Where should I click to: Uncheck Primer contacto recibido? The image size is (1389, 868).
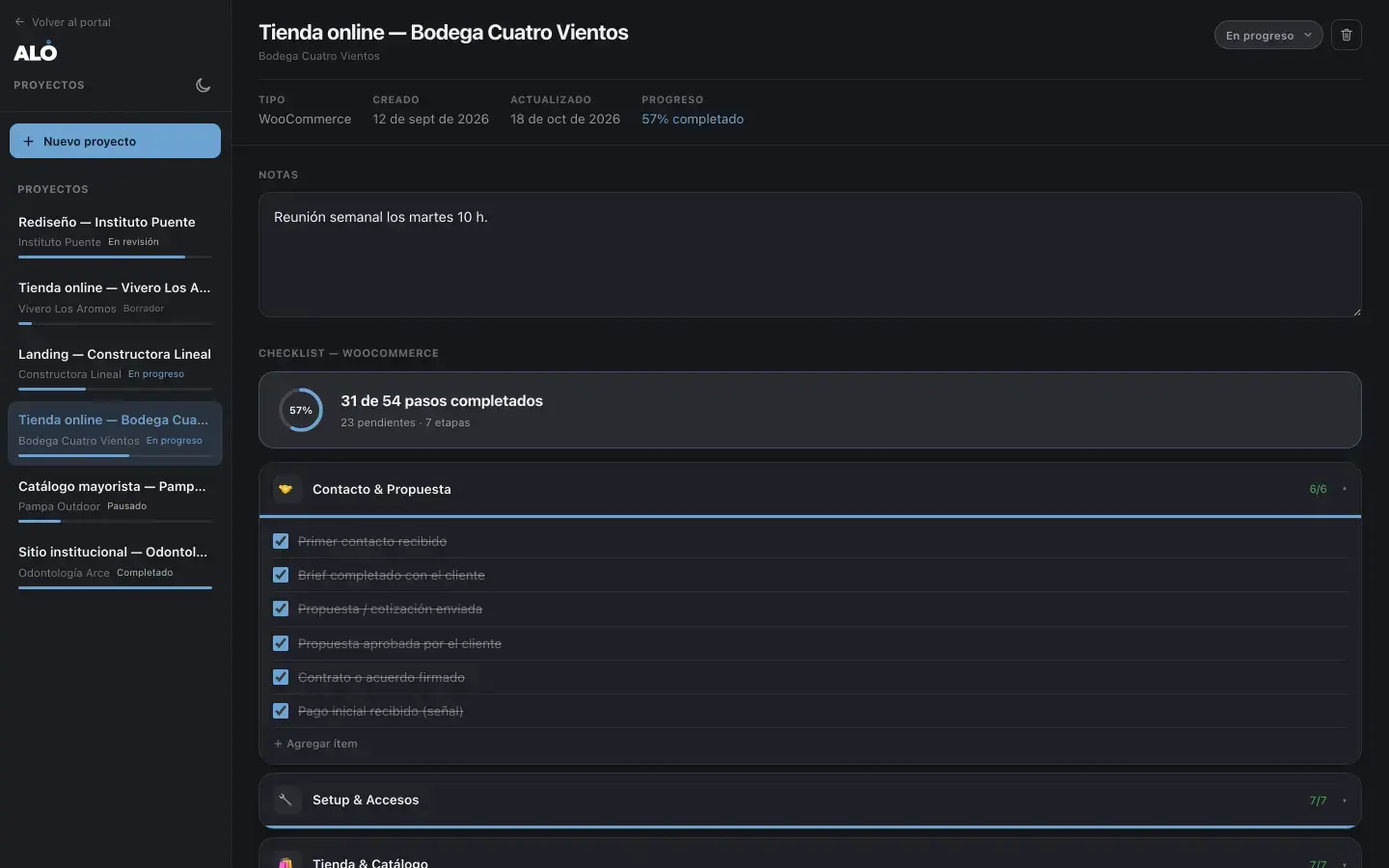[281, 541]
